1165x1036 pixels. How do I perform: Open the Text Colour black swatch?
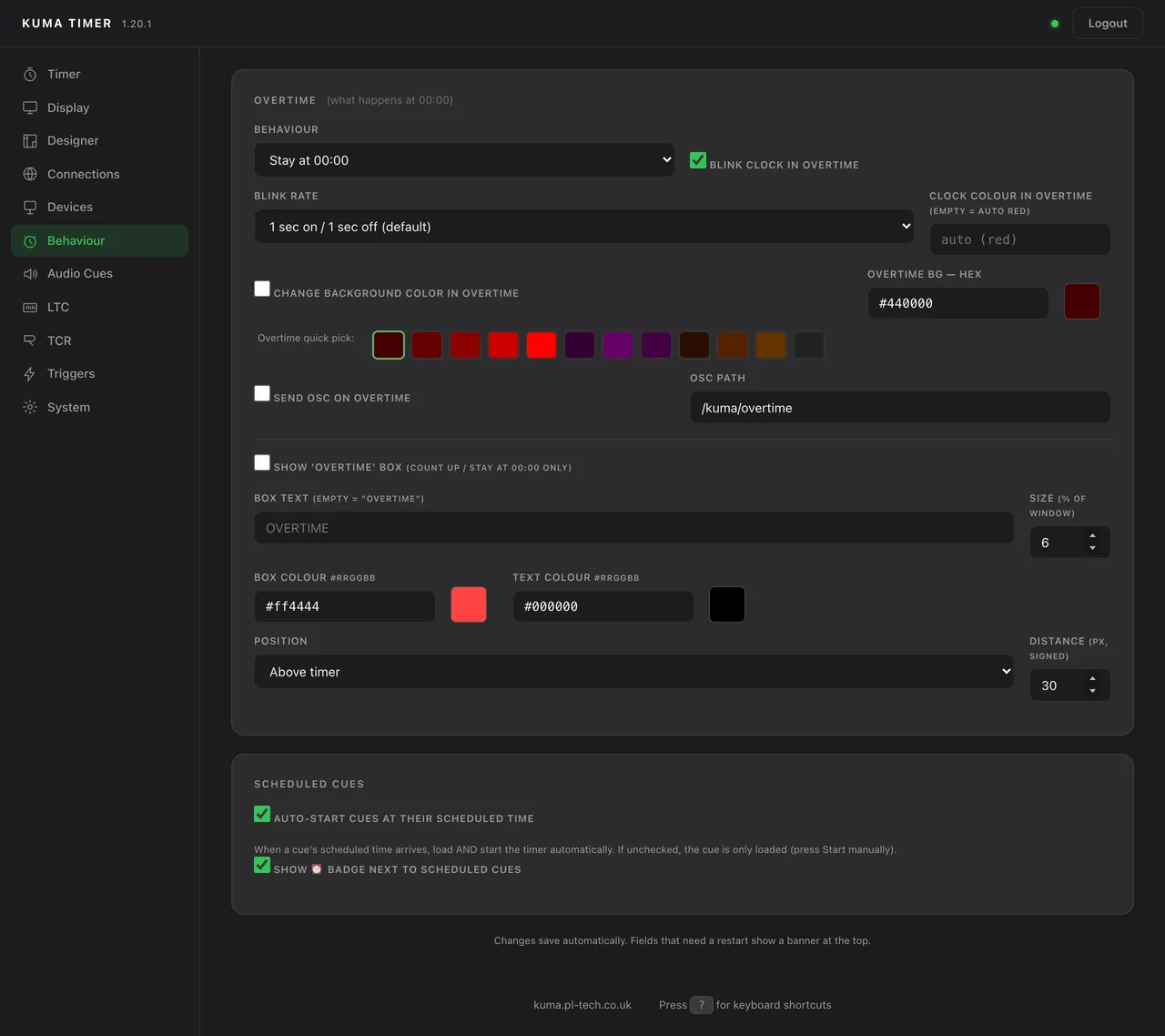(727, 604)
